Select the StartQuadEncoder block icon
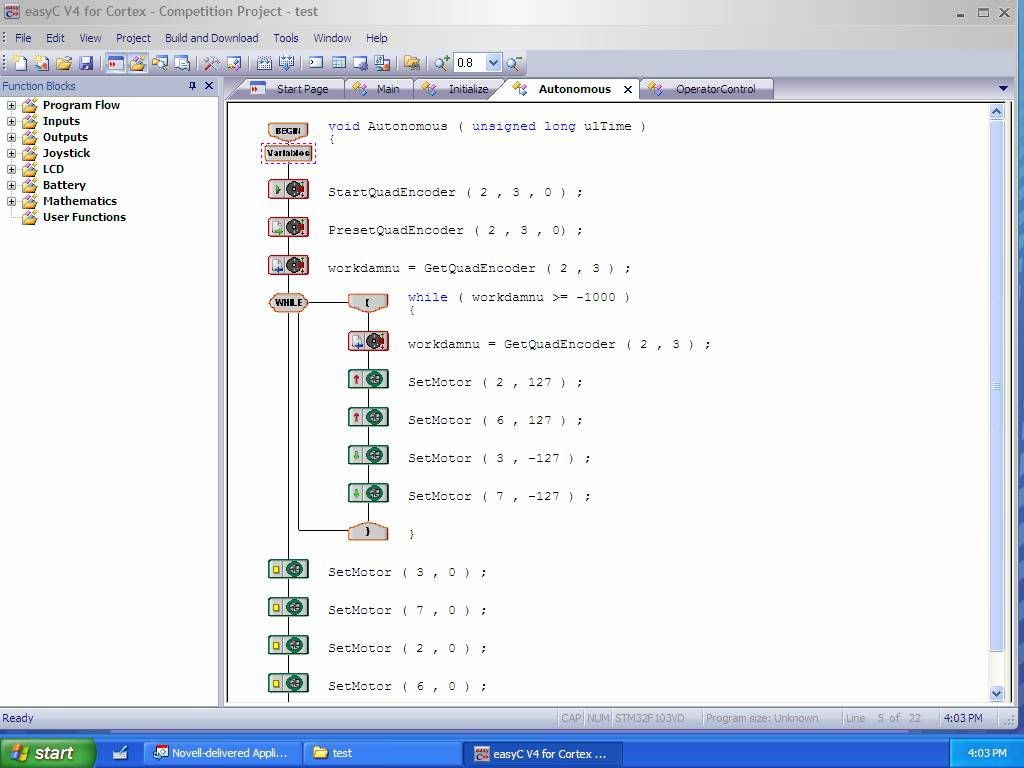 click(288, 189)
